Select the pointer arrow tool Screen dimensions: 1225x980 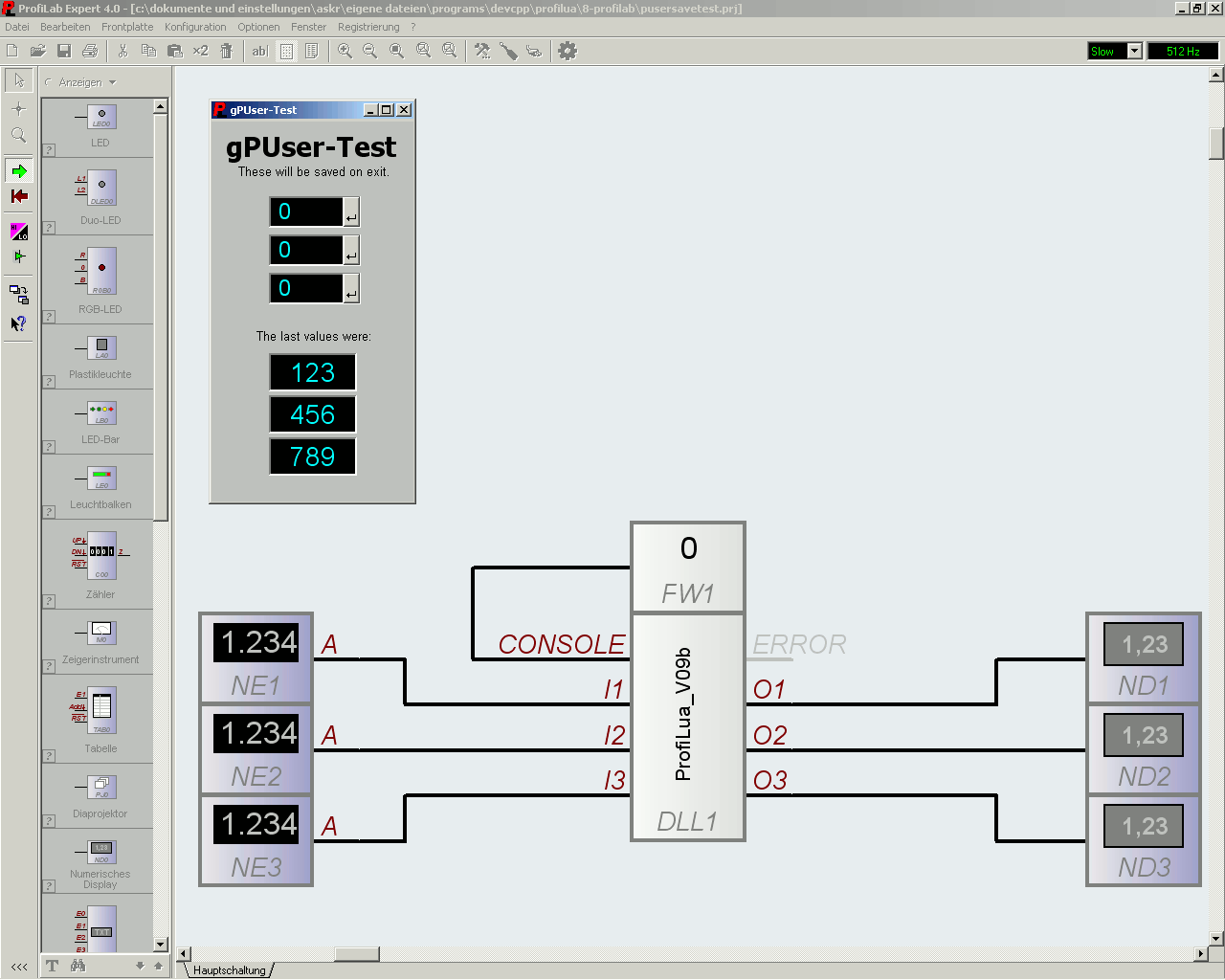pyautogui.click(x=18, y=80)
